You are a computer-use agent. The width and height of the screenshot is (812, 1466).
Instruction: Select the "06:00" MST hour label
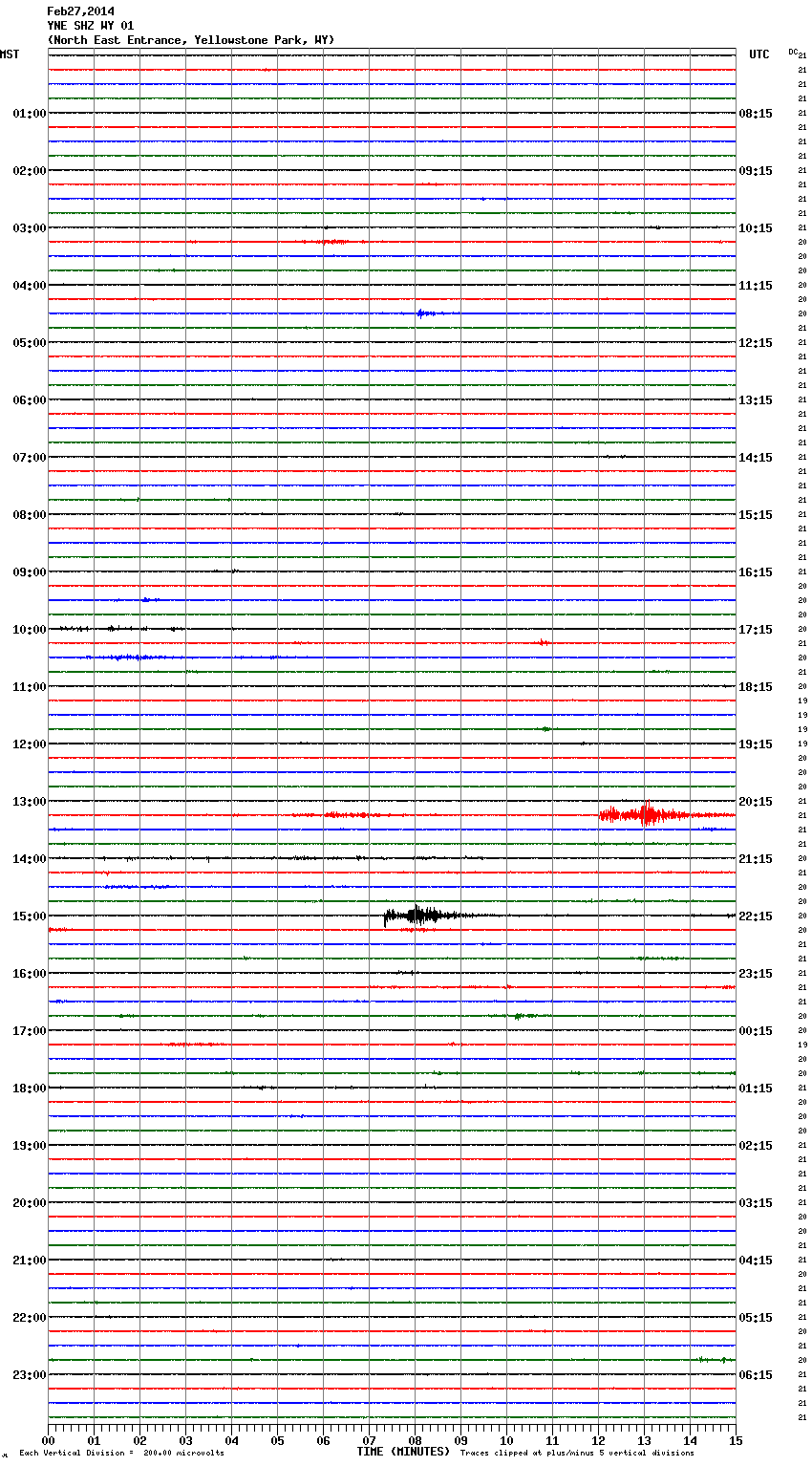click(30, 400)
